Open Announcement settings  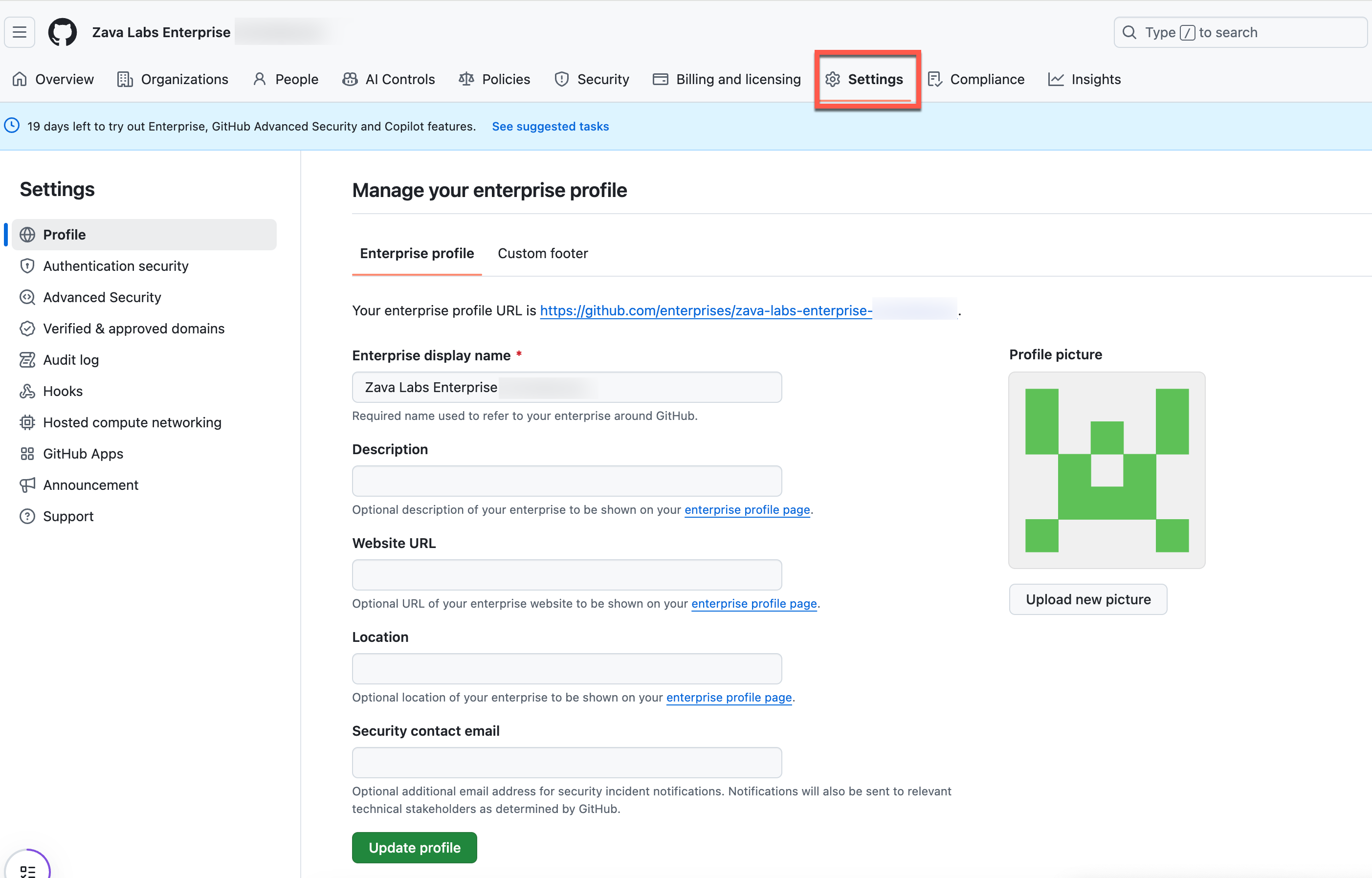click(x=90, y=485)
